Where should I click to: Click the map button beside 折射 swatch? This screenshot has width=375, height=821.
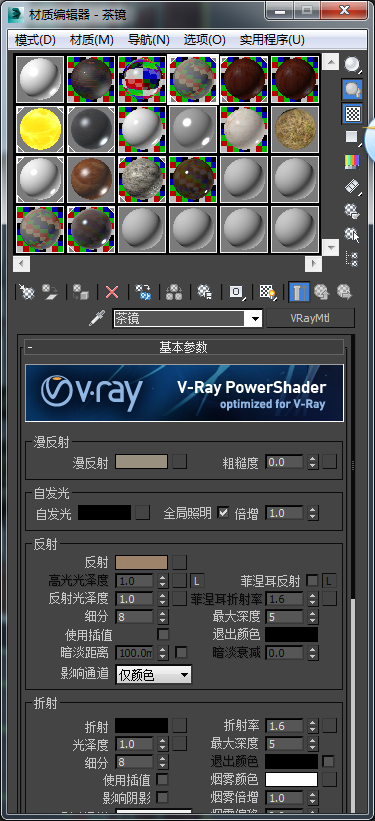tap(180, 725)
